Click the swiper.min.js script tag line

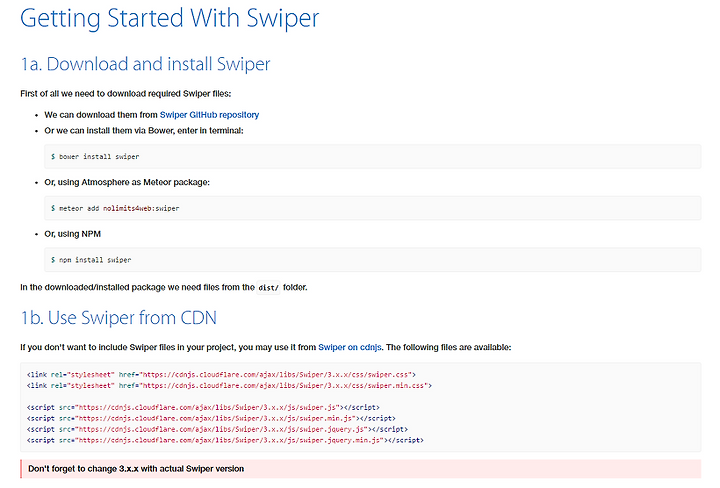[211, 418]
